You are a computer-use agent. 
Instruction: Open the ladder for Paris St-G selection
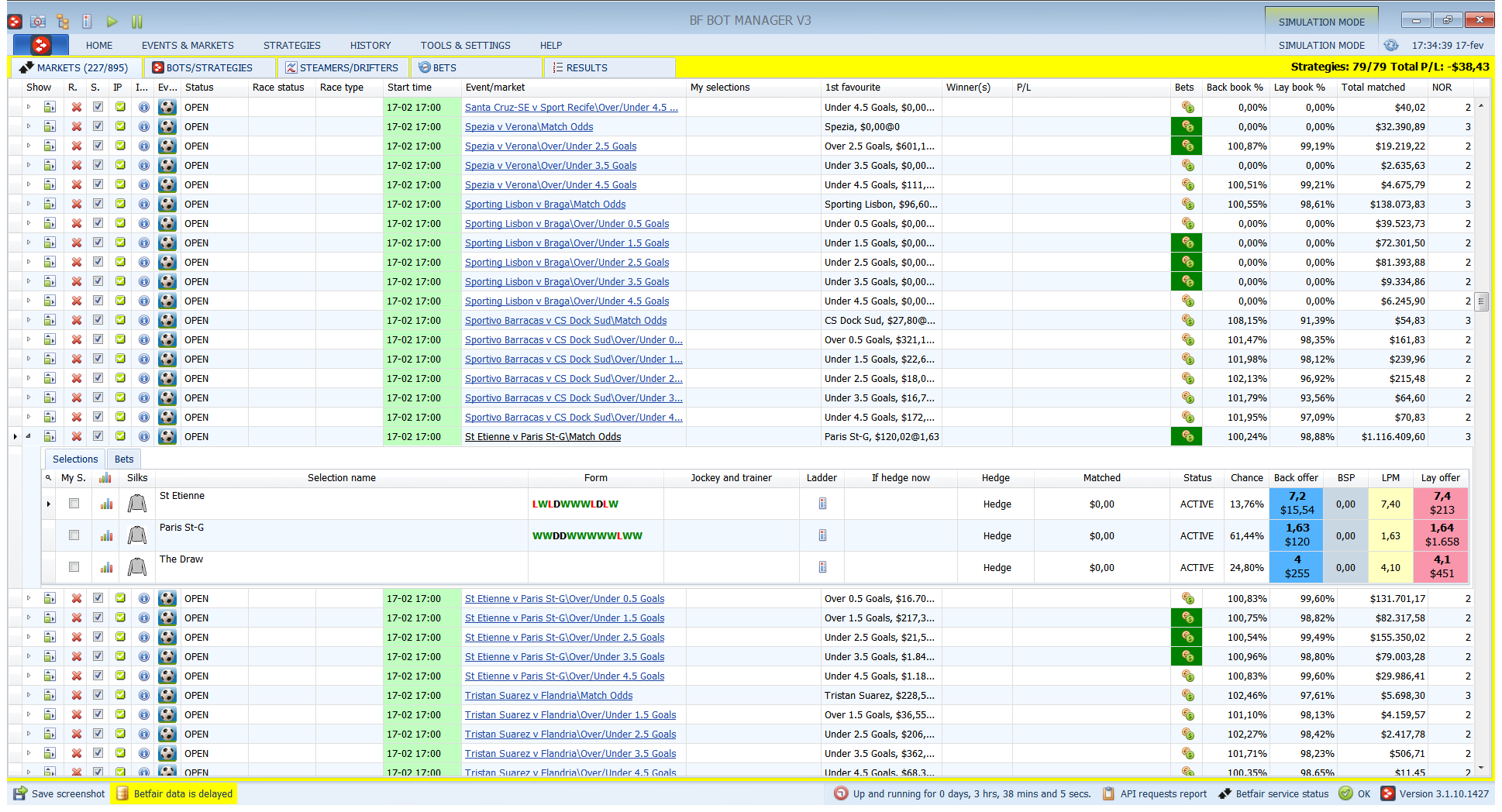(822, 535)
